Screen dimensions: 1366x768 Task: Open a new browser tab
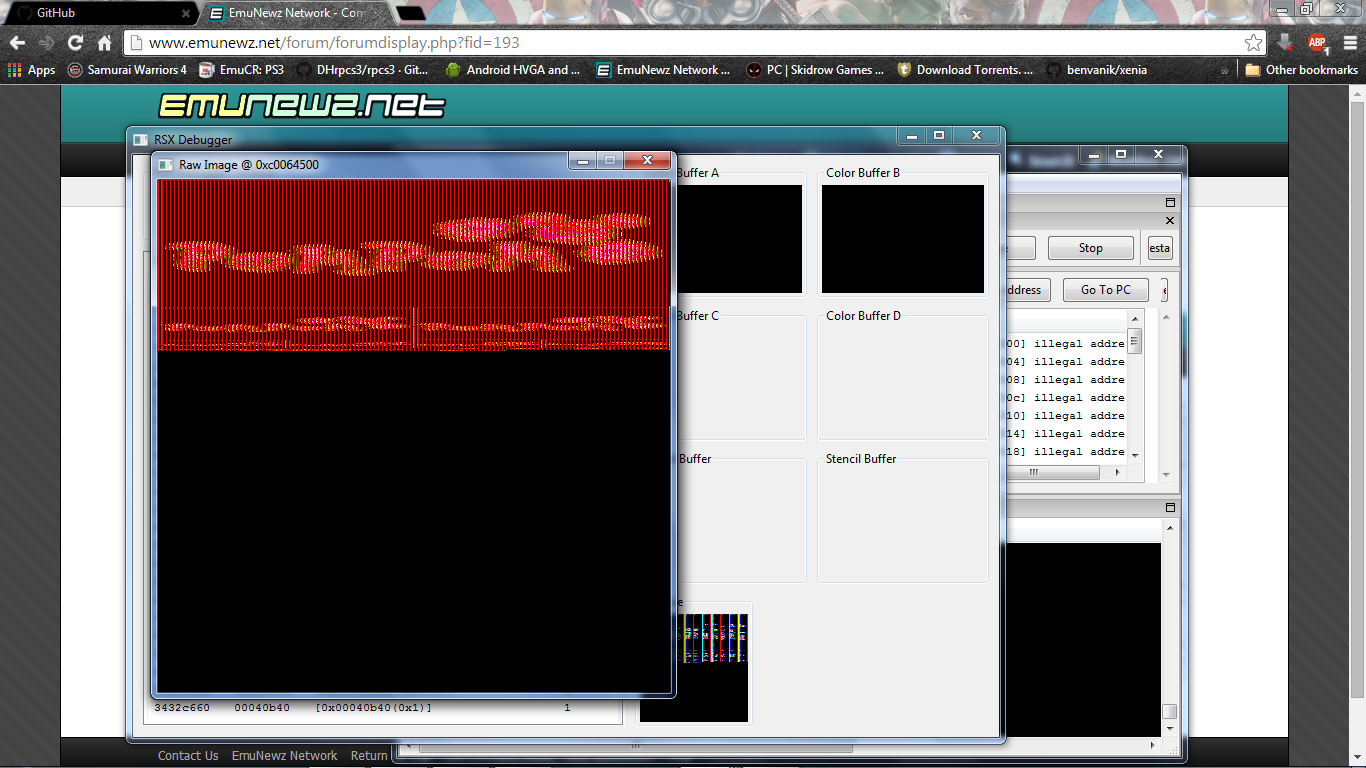click(x=410, y=13)
